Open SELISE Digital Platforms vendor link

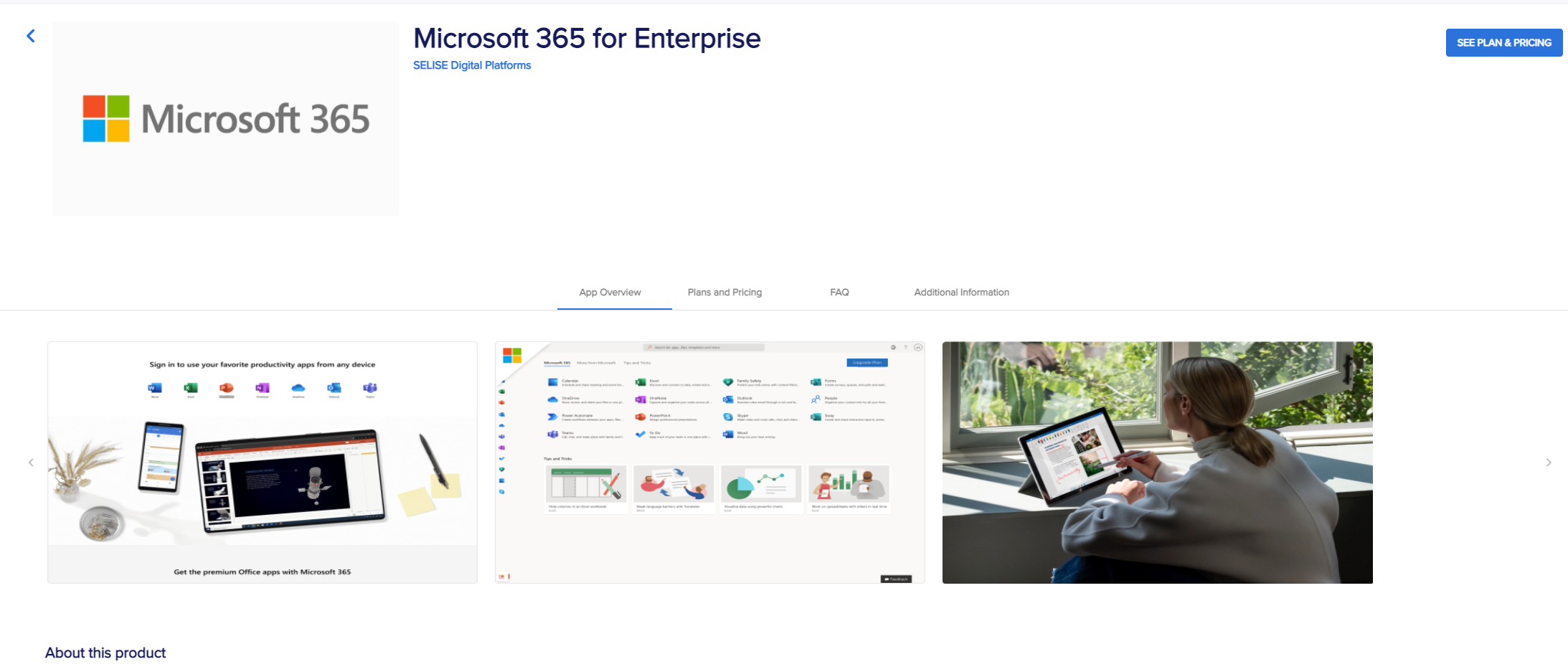click(x=472, y=65)
